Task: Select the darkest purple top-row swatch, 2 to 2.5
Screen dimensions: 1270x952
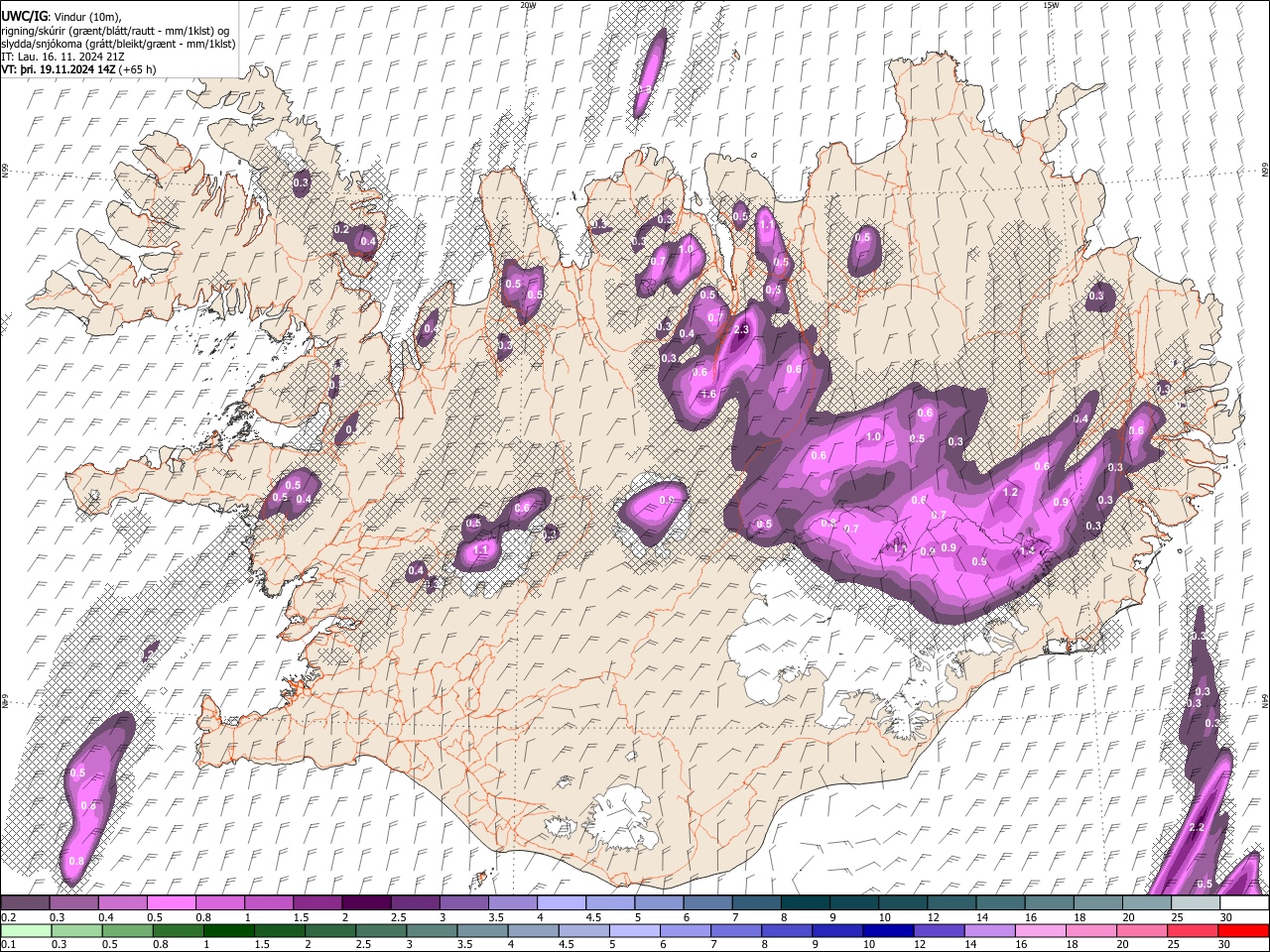Action: [x=366, y=903]
